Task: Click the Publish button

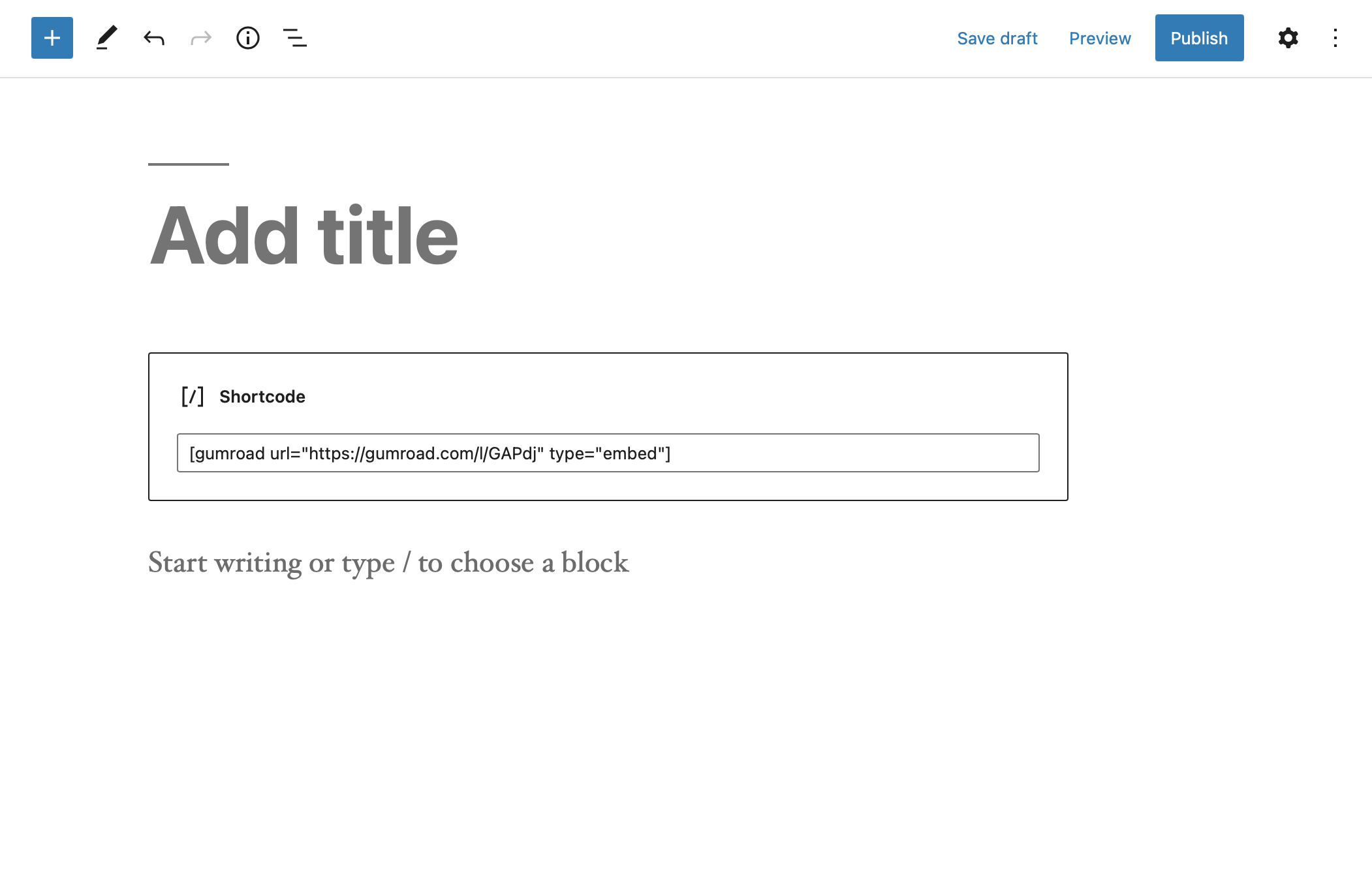Action: (1199, 38)
